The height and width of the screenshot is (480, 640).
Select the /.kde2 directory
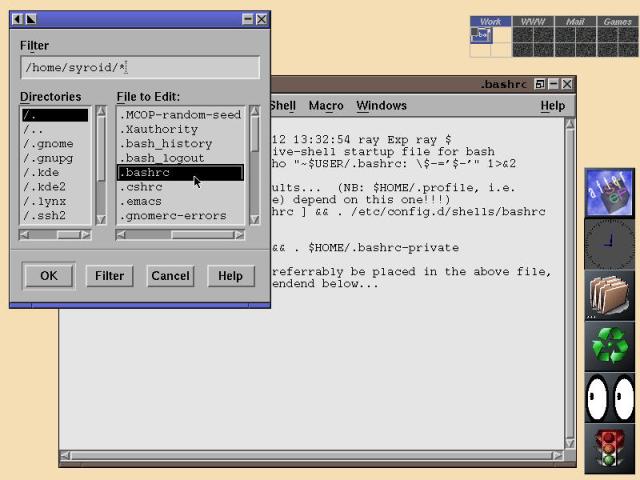[55, 187]
